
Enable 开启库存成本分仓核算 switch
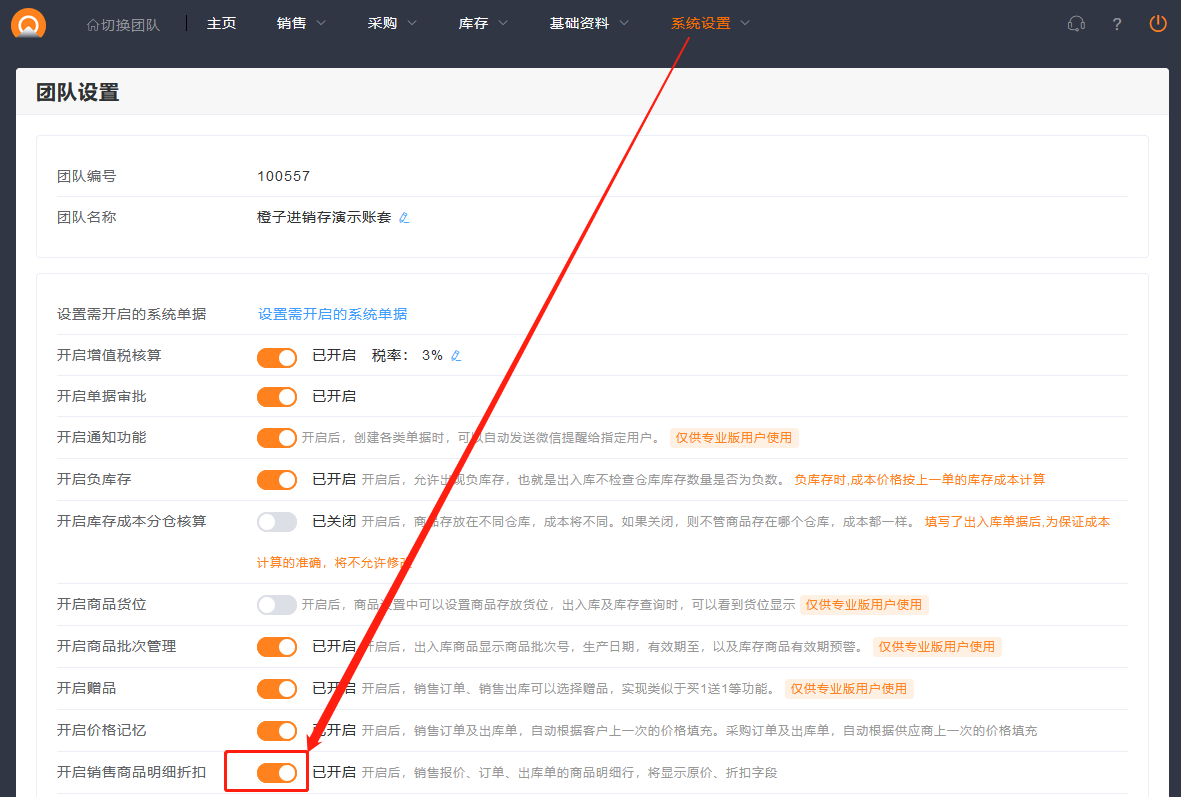(x=277, y=522)
